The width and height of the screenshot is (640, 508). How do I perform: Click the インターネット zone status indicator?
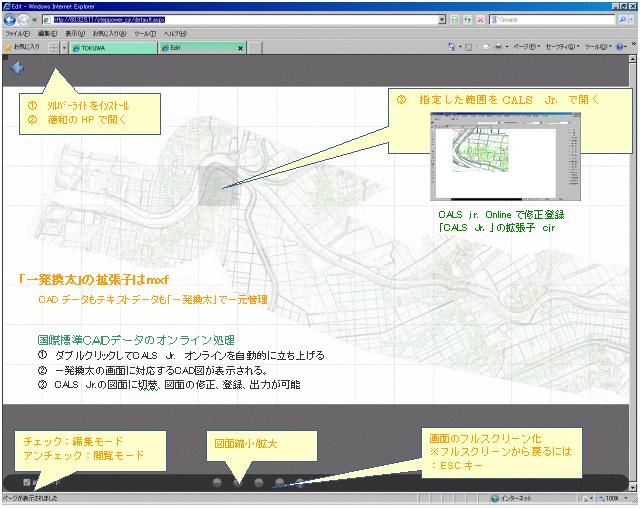511,498
